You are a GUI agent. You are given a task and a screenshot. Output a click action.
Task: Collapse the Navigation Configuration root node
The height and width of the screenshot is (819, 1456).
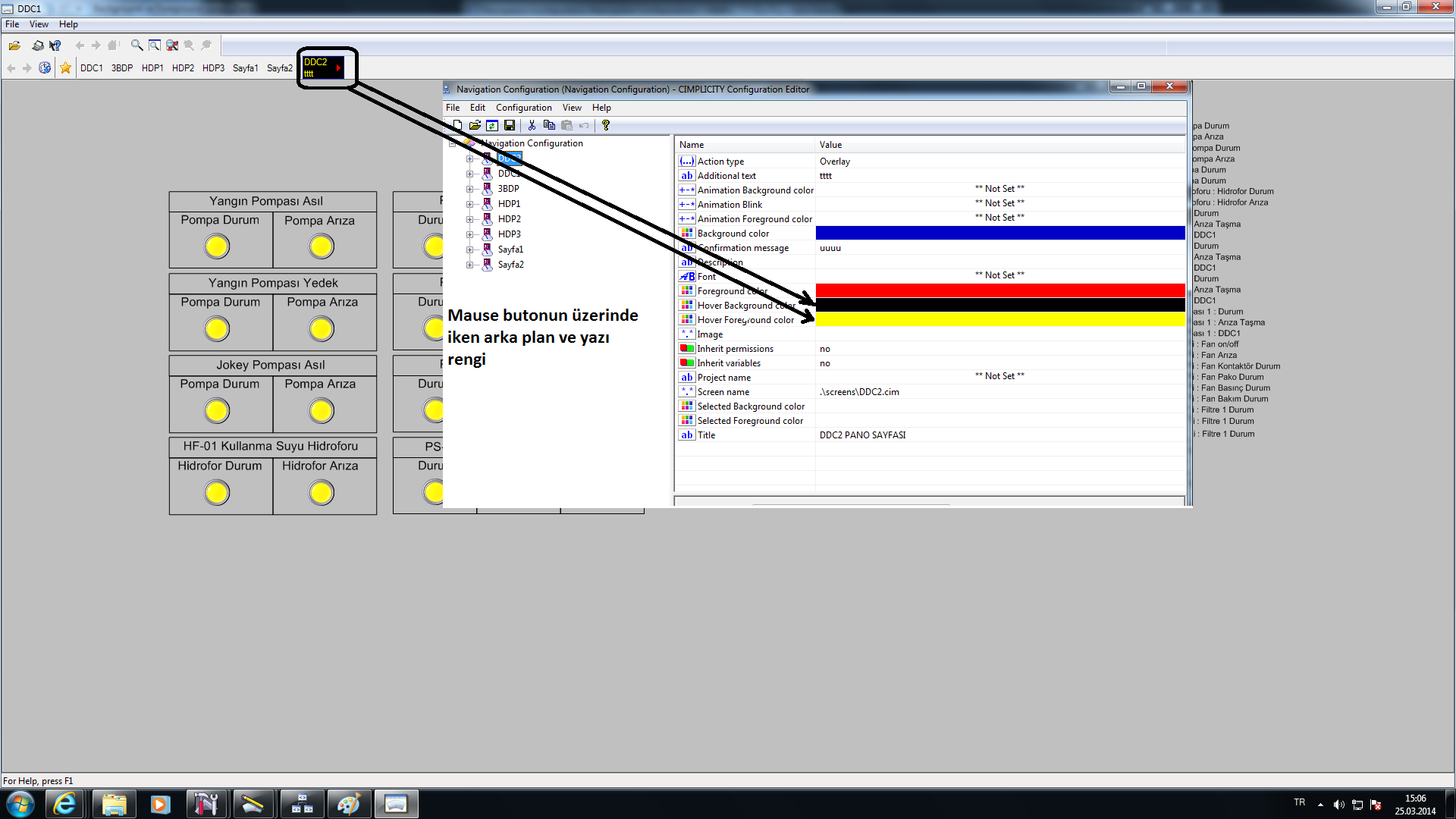tap(453, 143)
